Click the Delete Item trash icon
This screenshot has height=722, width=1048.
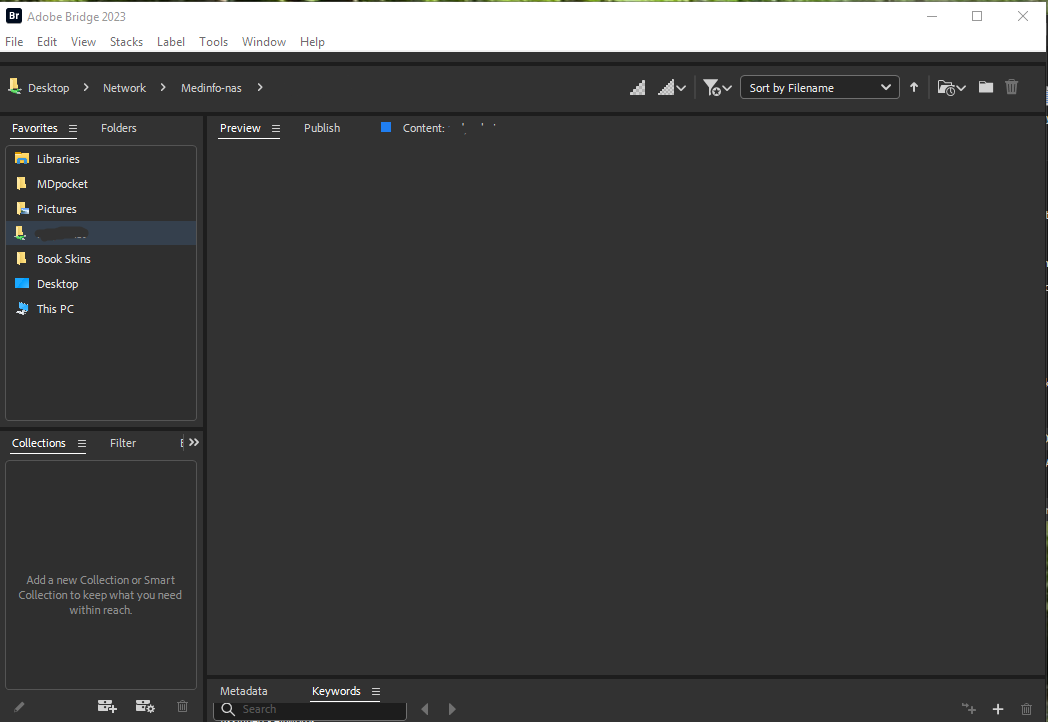click(x=1011, y=87)
